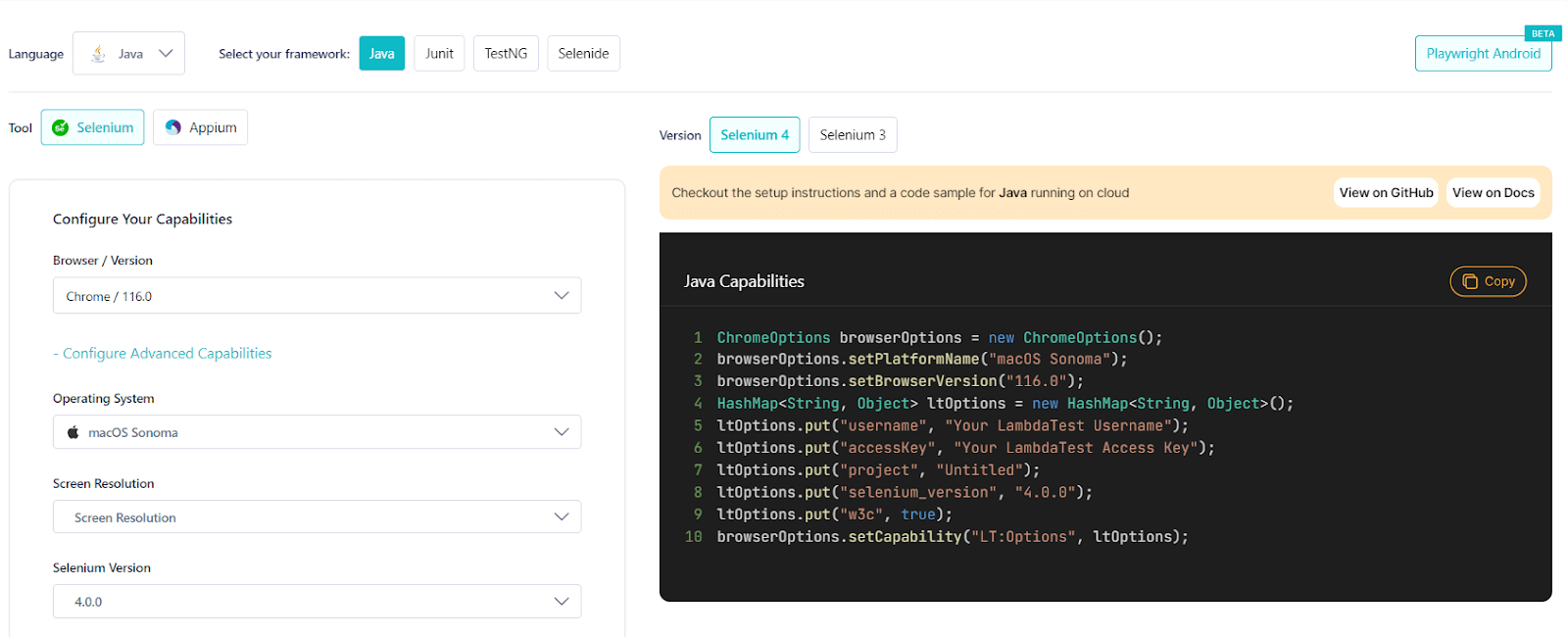1568x637 pixels.
Task: Click the BETA badge
Action: pyautogui.click(x=1543, y=33)
